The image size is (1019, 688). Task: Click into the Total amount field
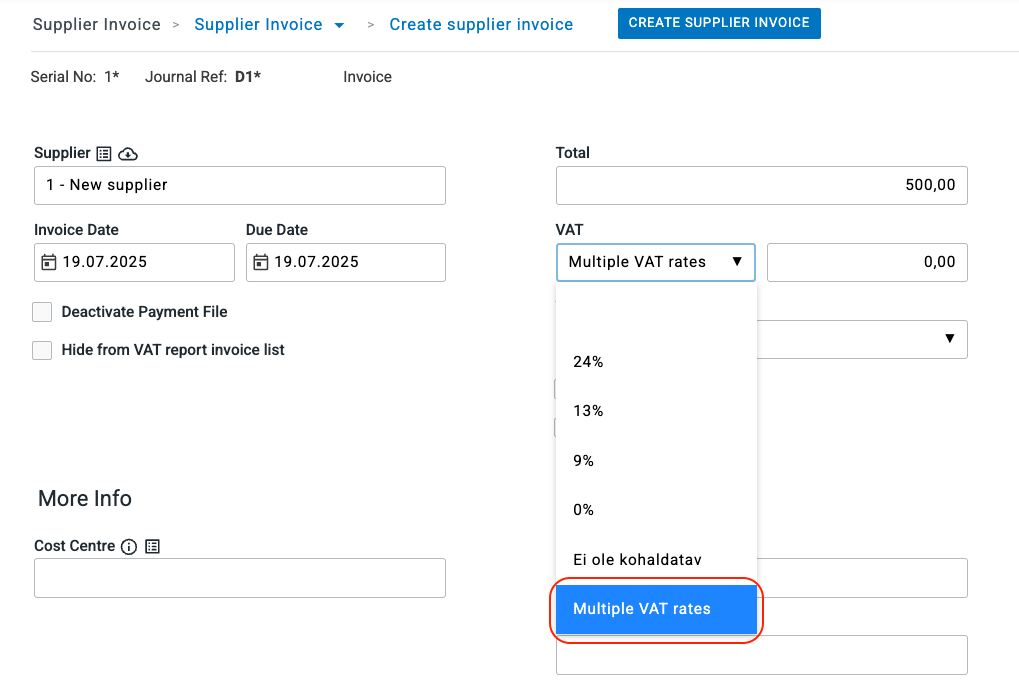click(761, 185)
